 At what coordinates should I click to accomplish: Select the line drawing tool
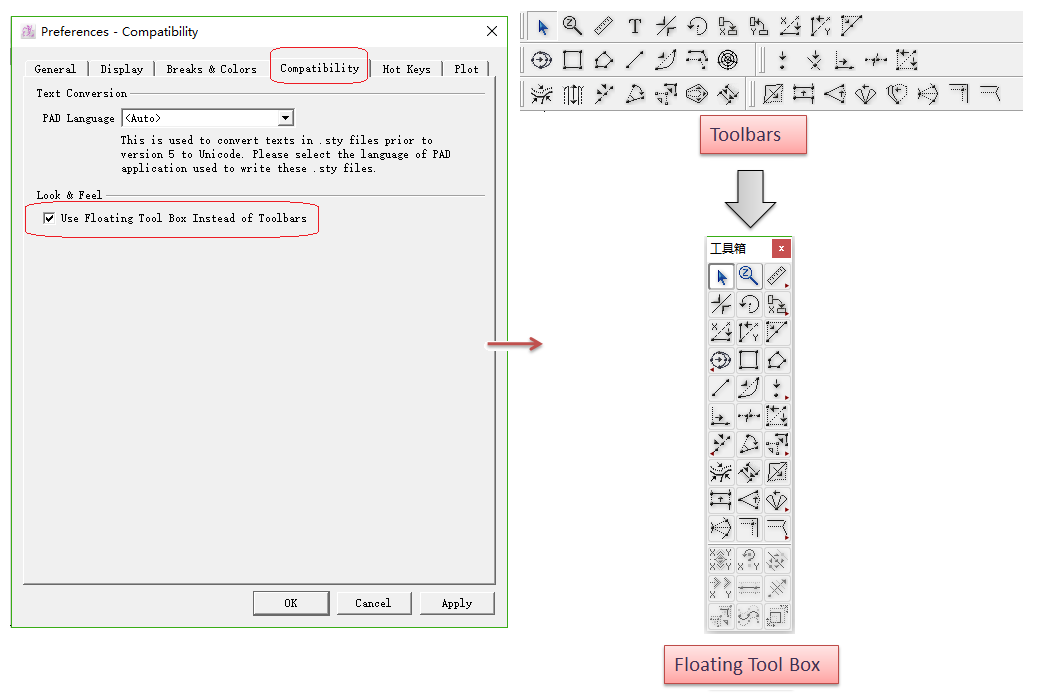(634, 60)
